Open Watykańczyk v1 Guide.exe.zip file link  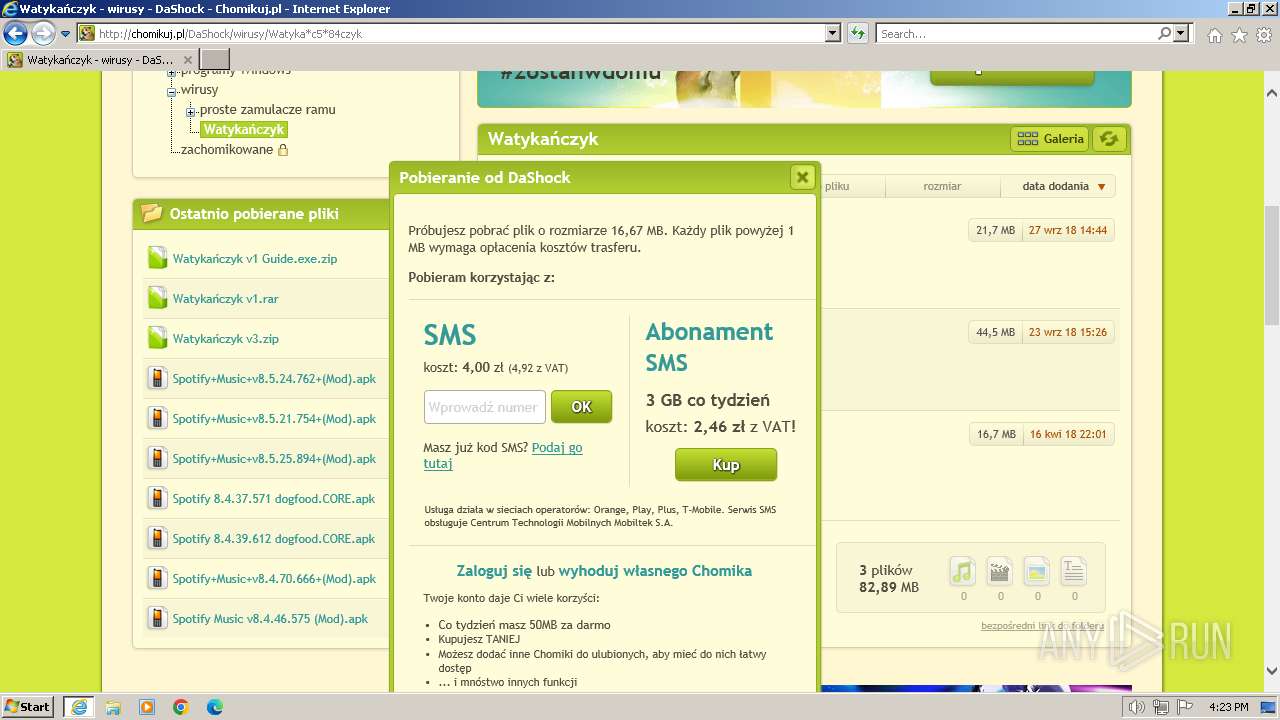255,259
